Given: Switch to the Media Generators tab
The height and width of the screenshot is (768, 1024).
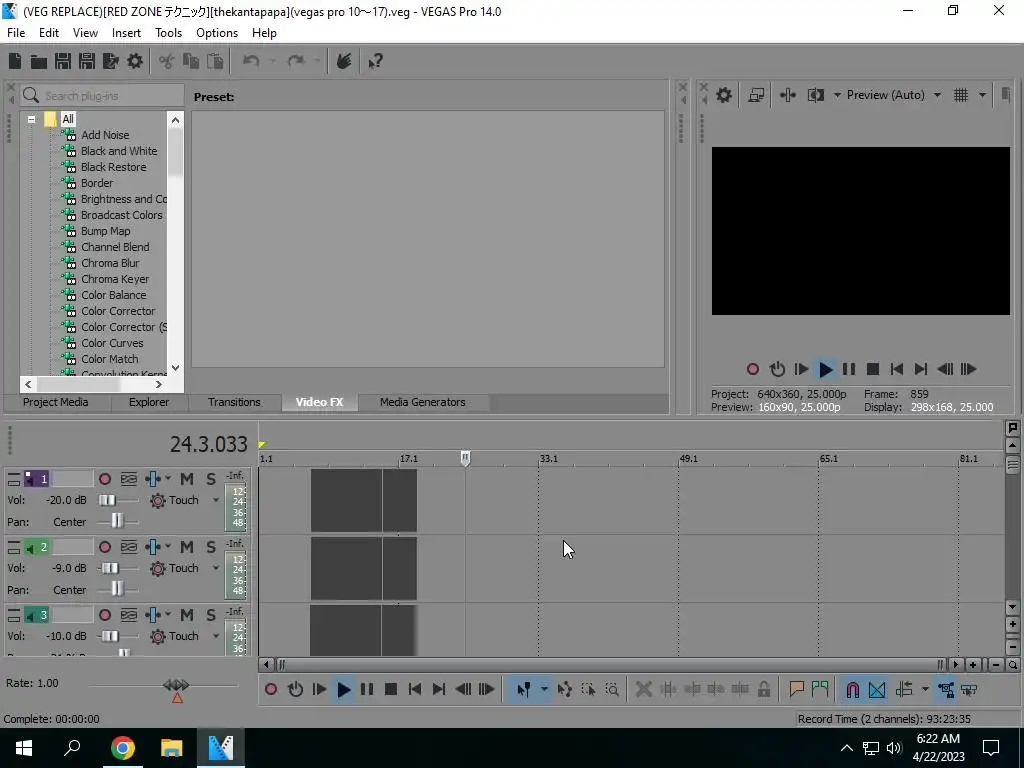Looking at the screenshot, I should 423,402.
